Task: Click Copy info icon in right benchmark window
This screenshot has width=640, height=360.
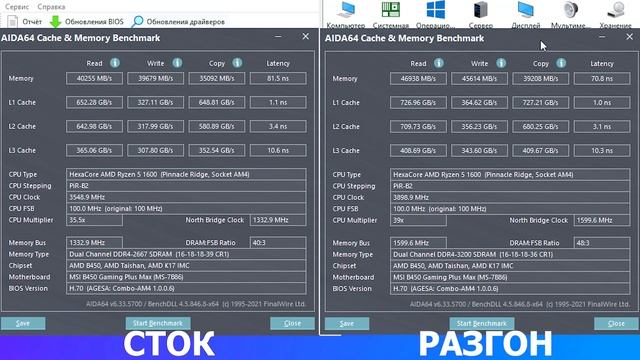Action: coord(562,63)
